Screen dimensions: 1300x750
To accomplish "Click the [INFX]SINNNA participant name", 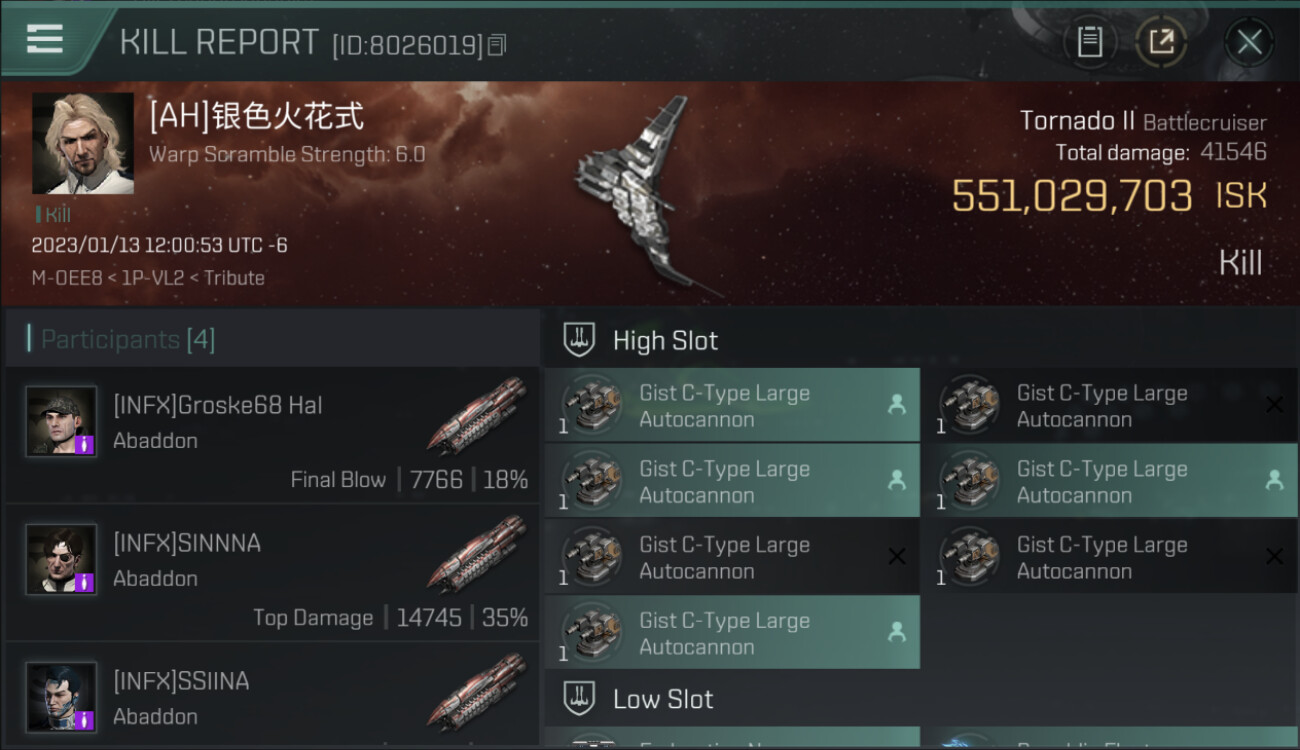I will 187,543.
